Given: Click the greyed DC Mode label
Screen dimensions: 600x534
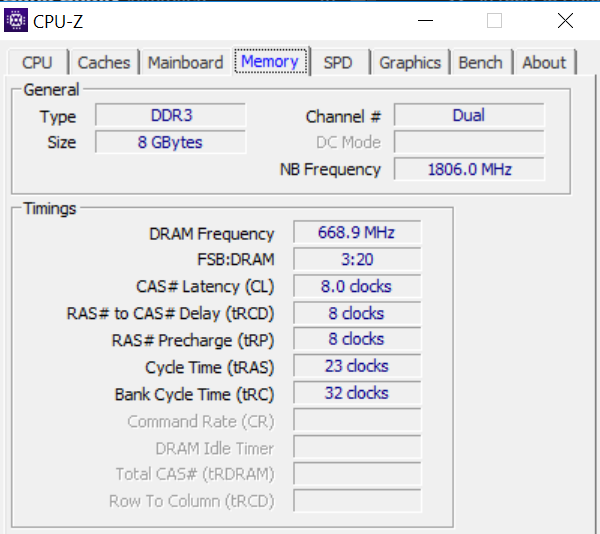Looking at the screenshot, I should [x=348, y=142].
